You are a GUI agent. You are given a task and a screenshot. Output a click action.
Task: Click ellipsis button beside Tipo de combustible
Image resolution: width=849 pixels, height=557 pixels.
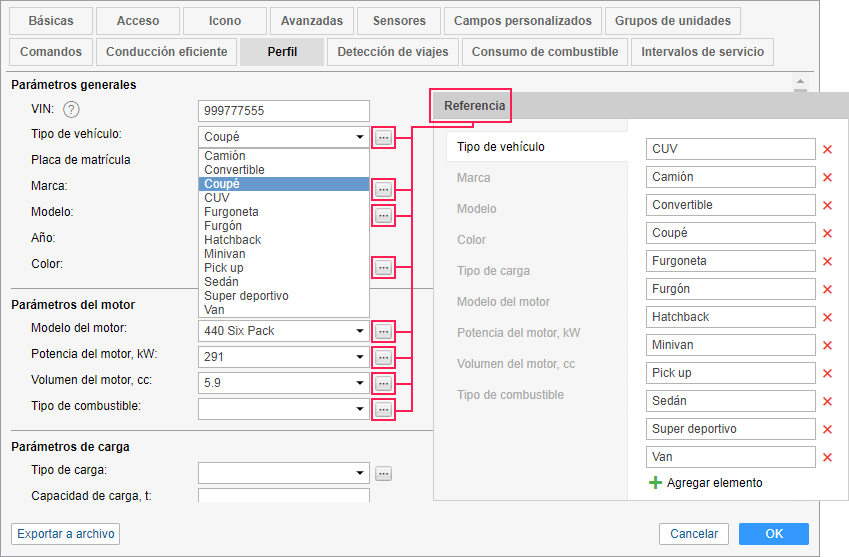(x=383, y=408)
